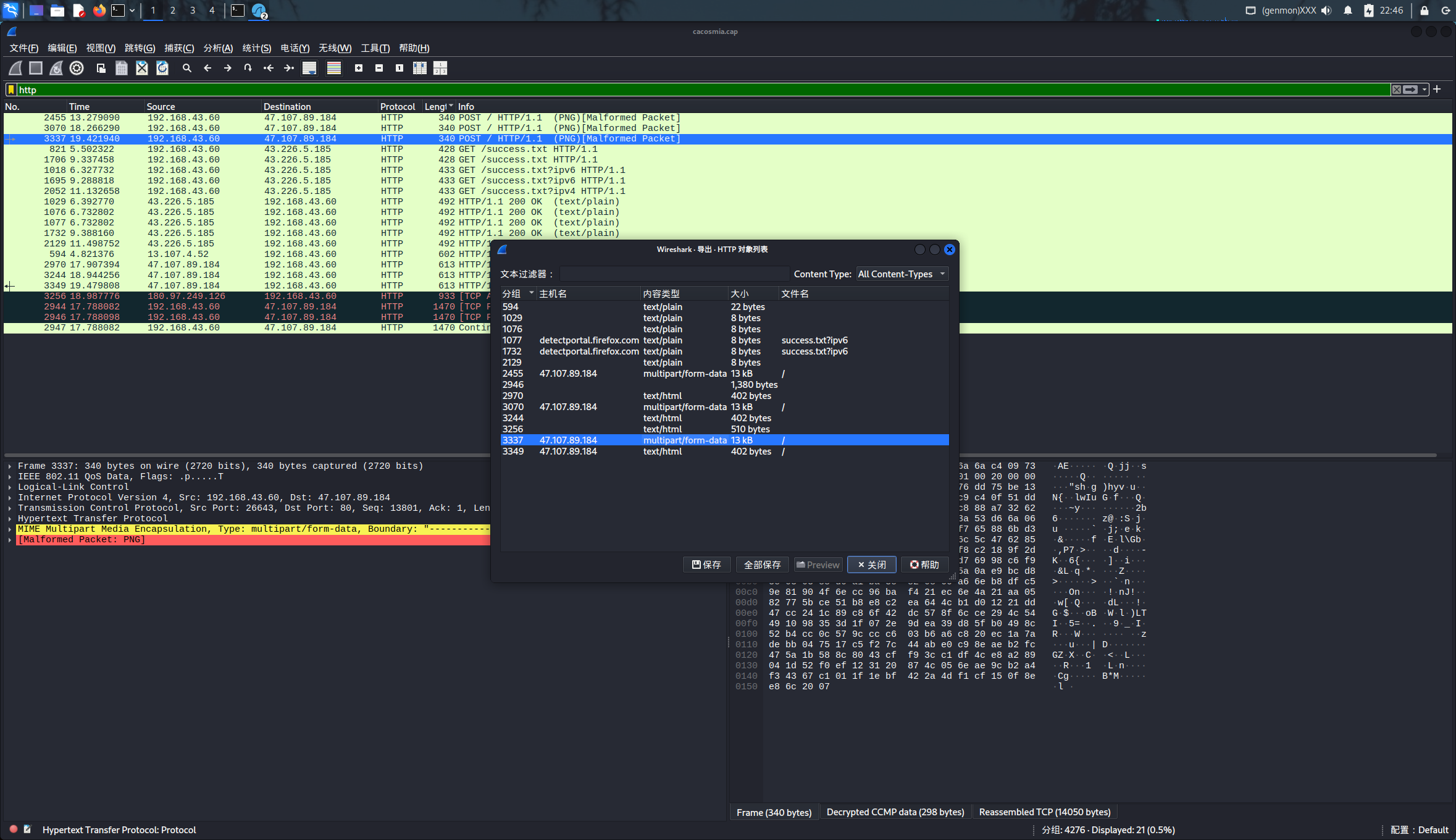Click the close capture file icon
1456x840 pixels.
tap(142, 68)
